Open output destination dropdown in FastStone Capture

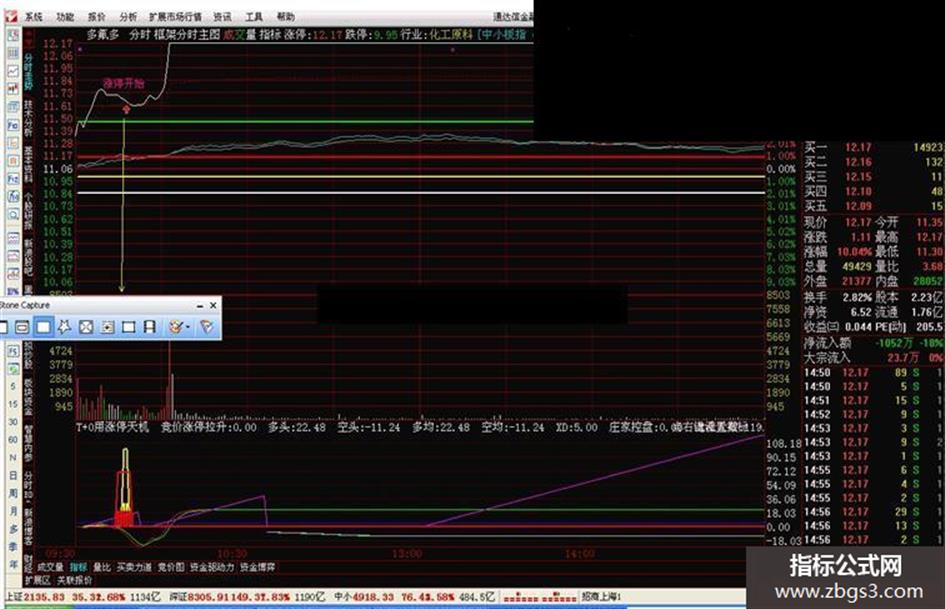pos(178,327)
